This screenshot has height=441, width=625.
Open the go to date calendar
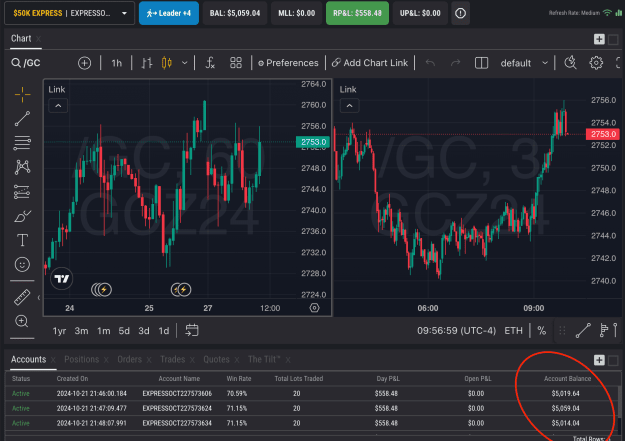coord(192,331)
